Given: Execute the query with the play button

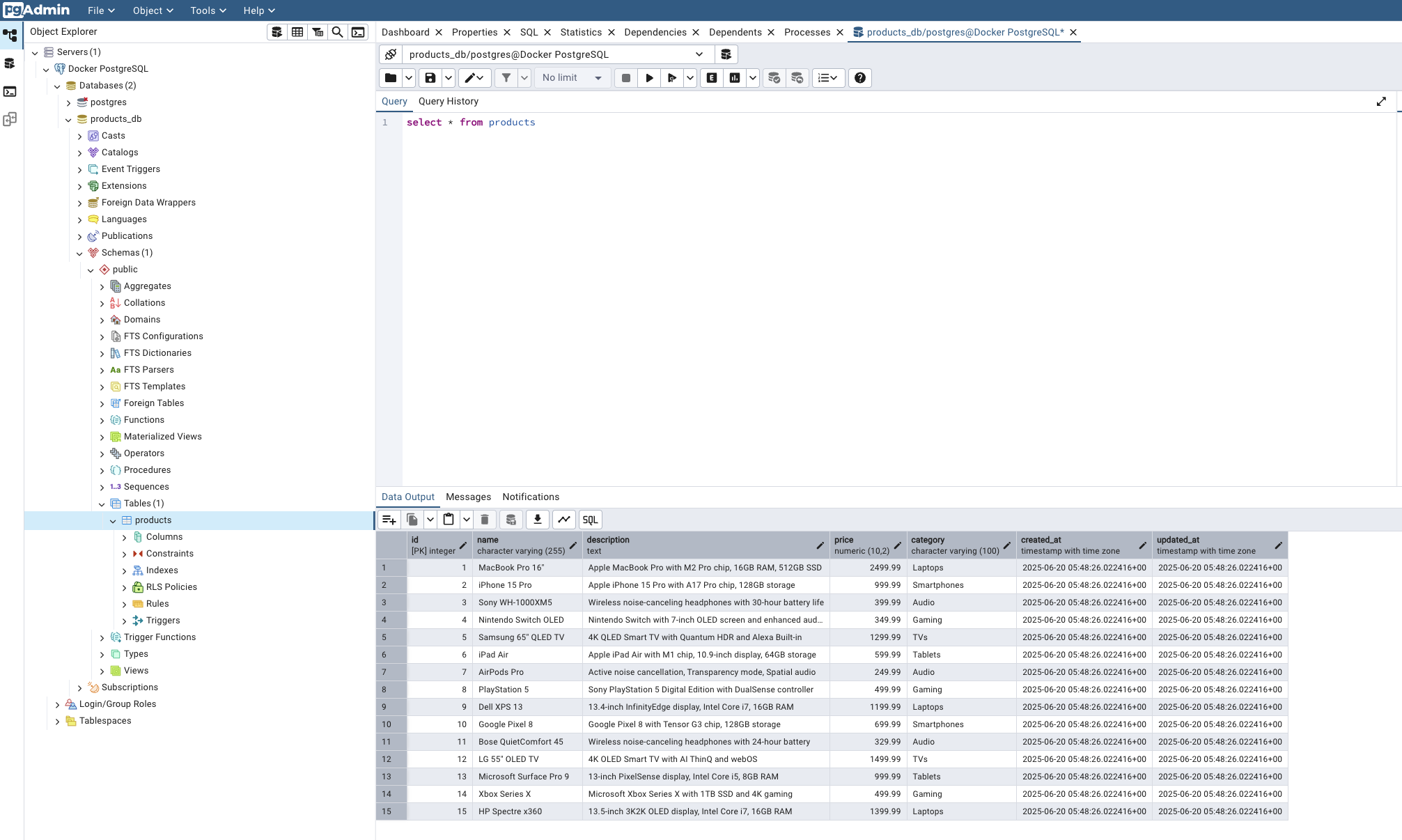Looking at the screenshot, I should pyautogui.click(x=649, y=78).
